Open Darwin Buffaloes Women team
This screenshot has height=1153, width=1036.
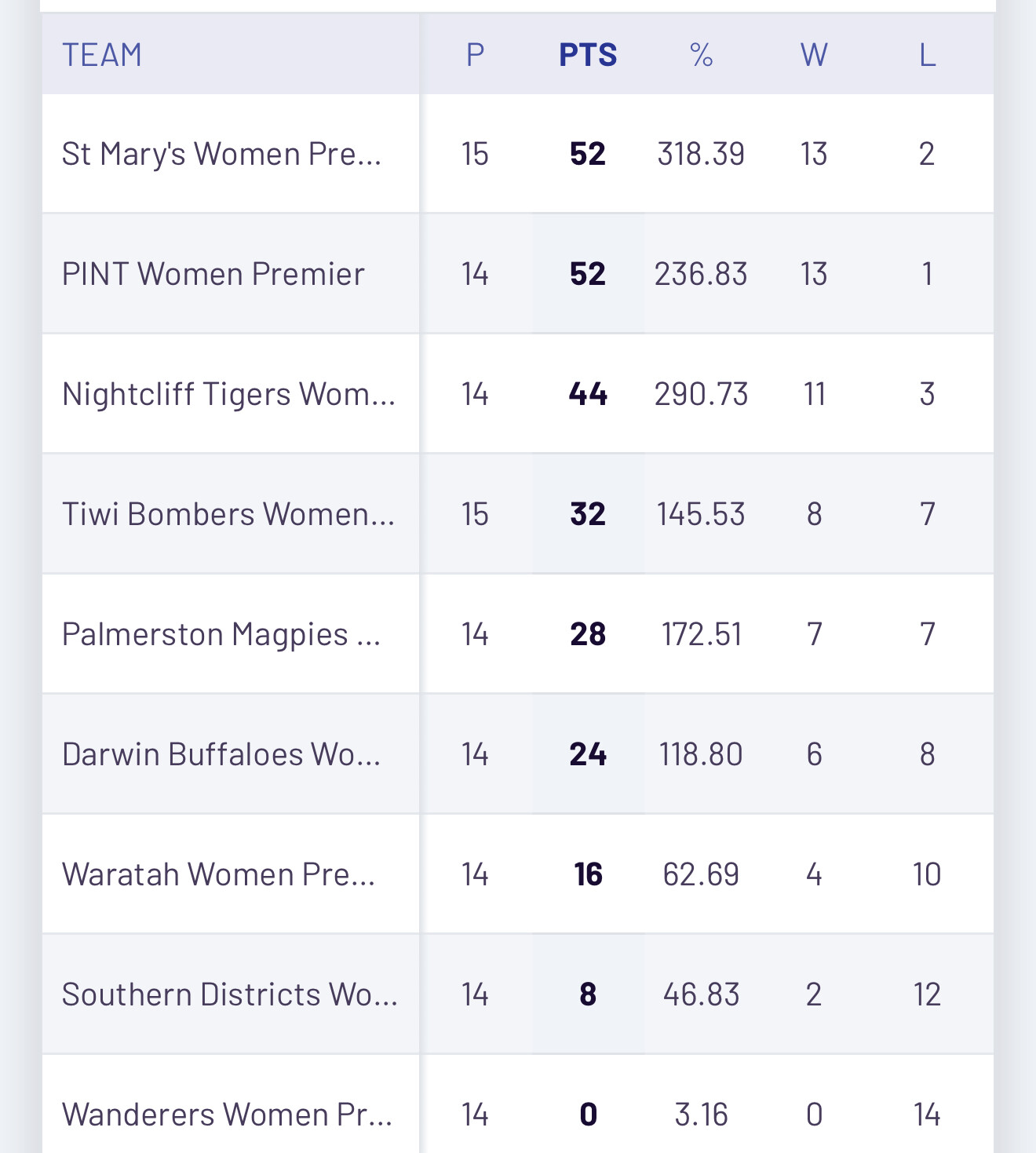point(221,754)
